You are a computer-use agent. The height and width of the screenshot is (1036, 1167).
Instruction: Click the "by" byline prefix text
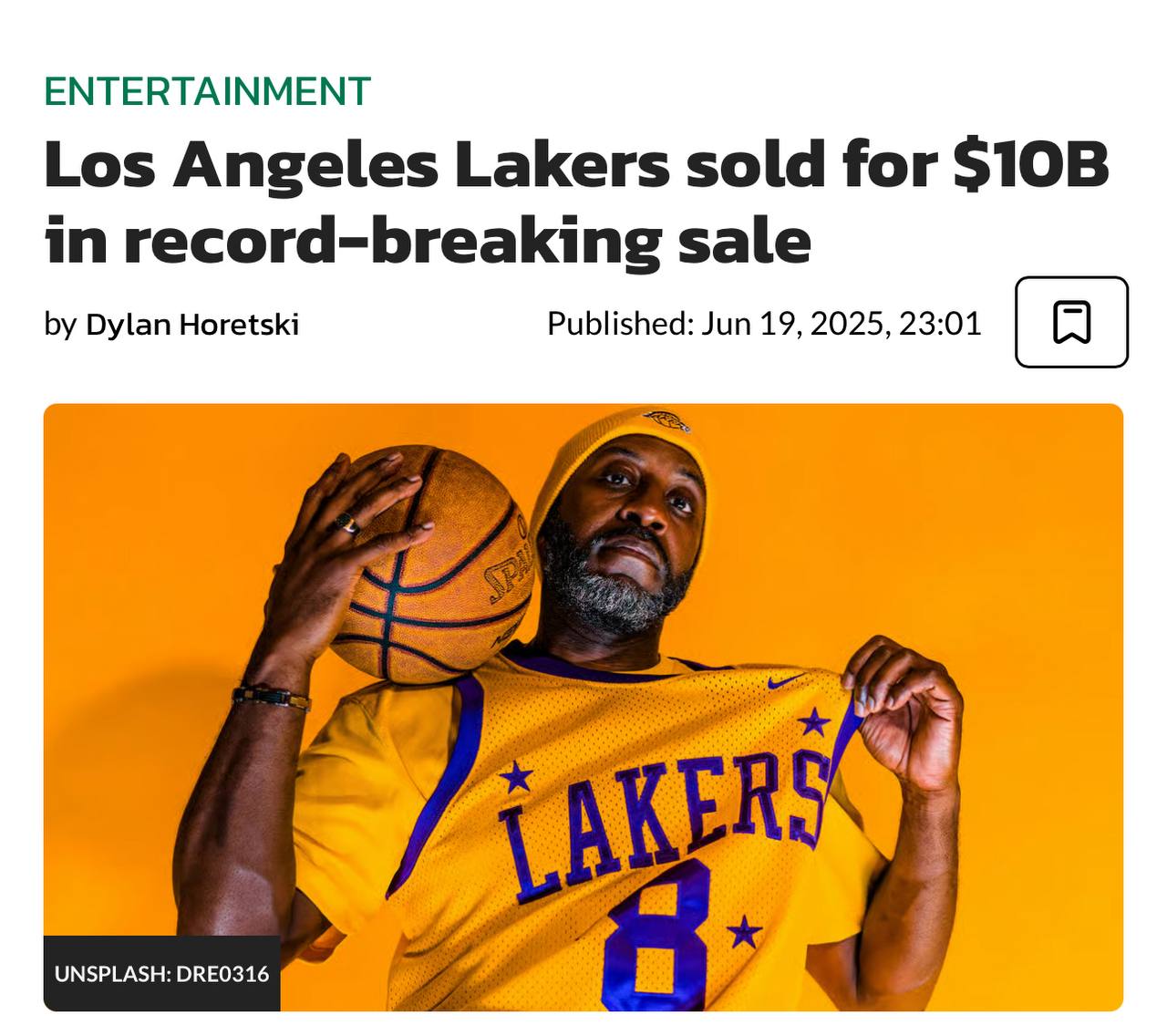(x=60, y=325)
